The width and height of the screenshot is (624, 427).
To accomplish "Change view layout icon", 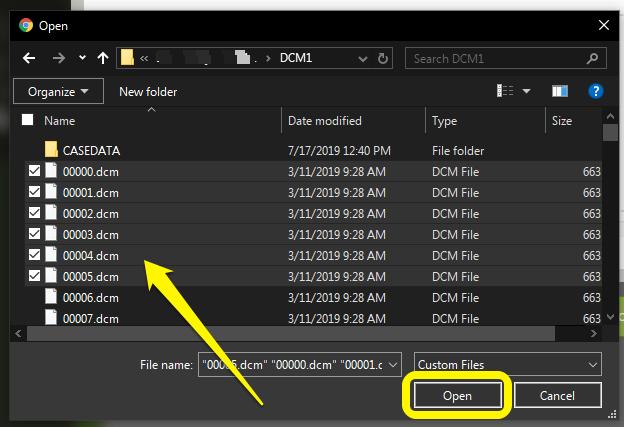I will [x=505, y=91].
